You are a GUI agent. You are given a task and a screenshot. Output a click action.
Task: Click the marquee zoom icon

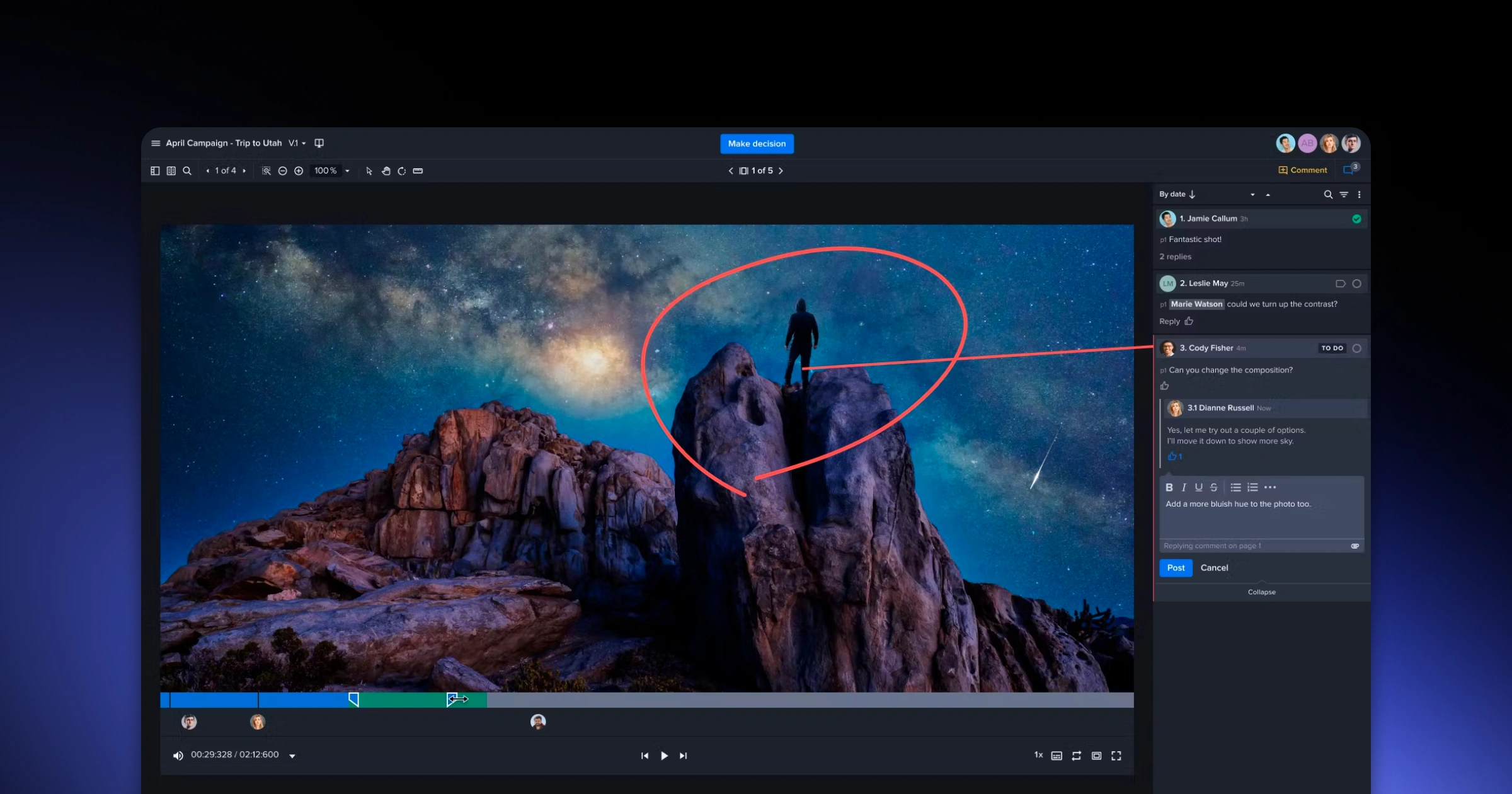tap(266, 171)
